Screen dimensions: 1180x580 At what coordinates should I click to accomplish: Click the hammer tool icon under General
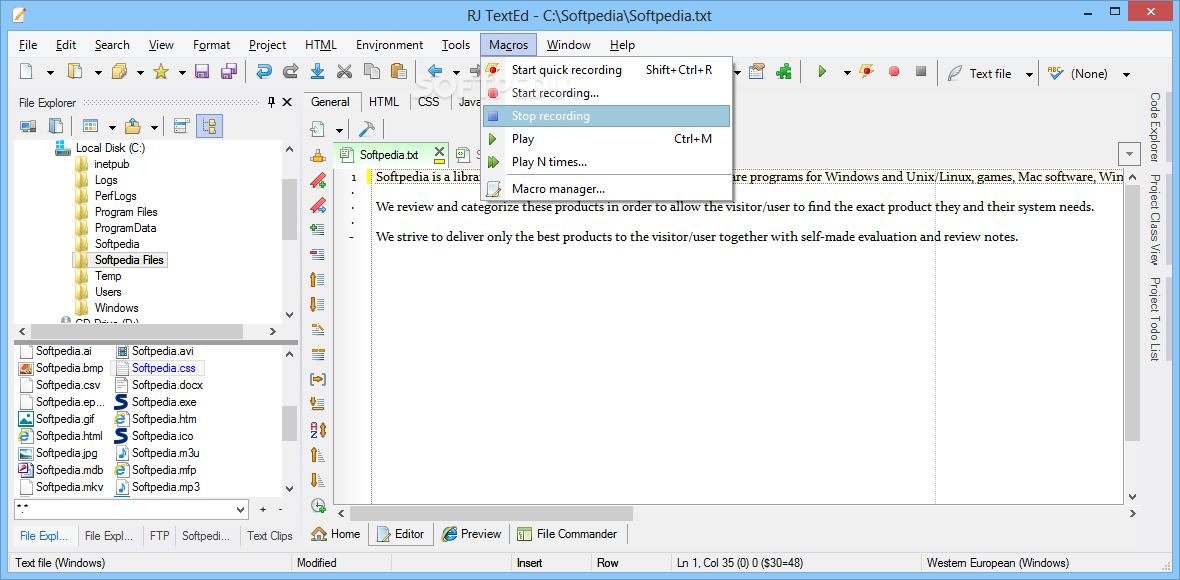(367, 129)
